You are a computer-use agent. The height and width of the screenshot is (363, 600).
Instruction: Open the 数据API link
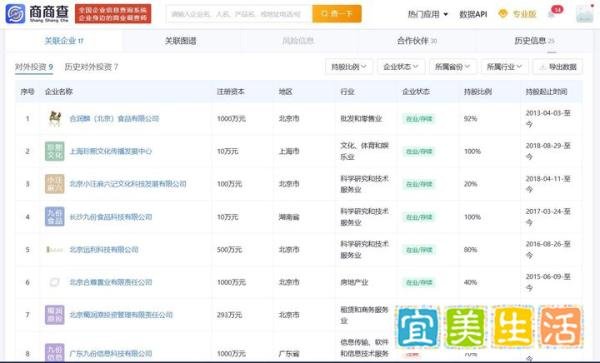point(473,14)
